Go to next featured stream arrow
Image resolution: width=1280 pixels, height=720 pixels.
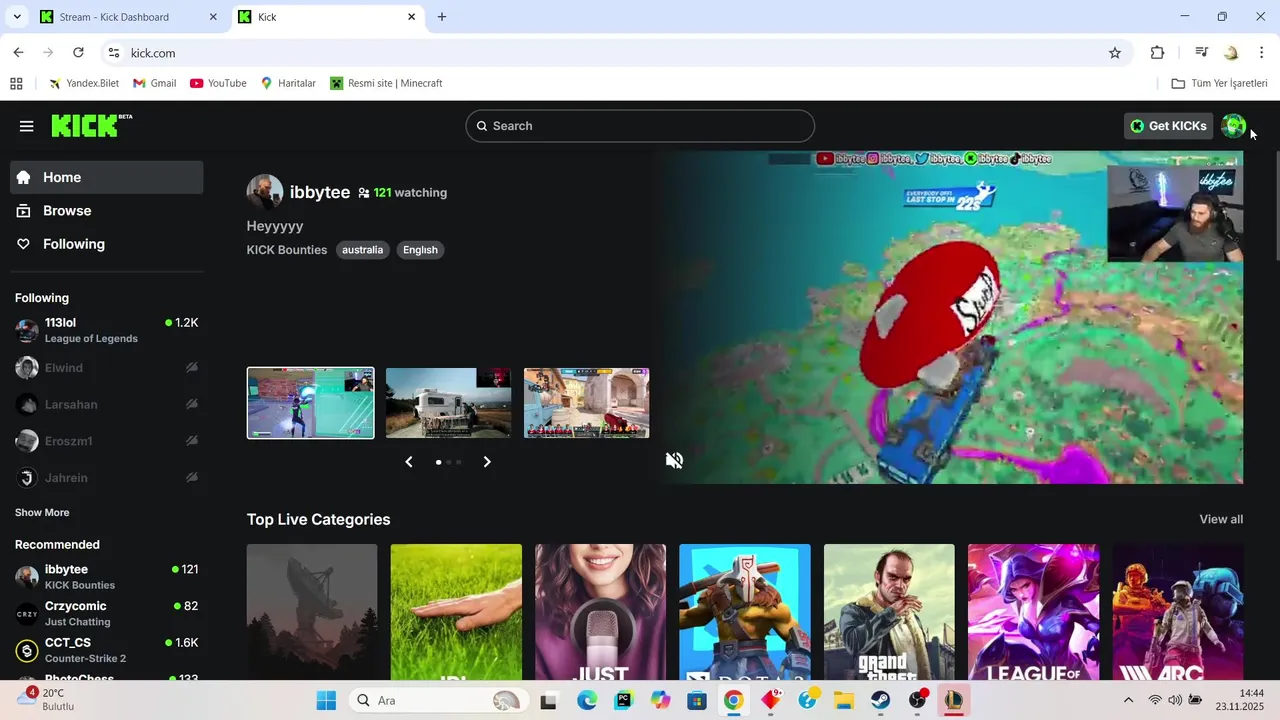click(487, 462)
